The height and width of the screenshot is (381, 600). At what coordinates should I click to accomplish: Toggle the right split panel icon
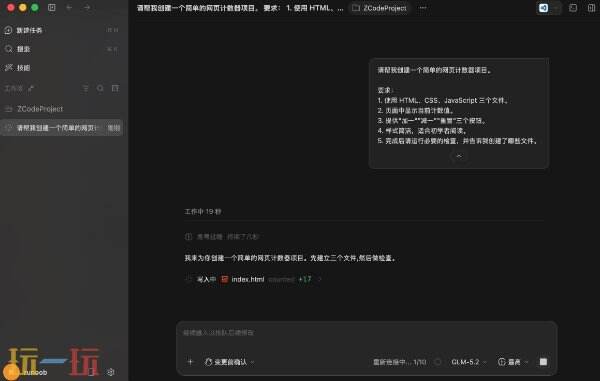[x=592, y=8]
